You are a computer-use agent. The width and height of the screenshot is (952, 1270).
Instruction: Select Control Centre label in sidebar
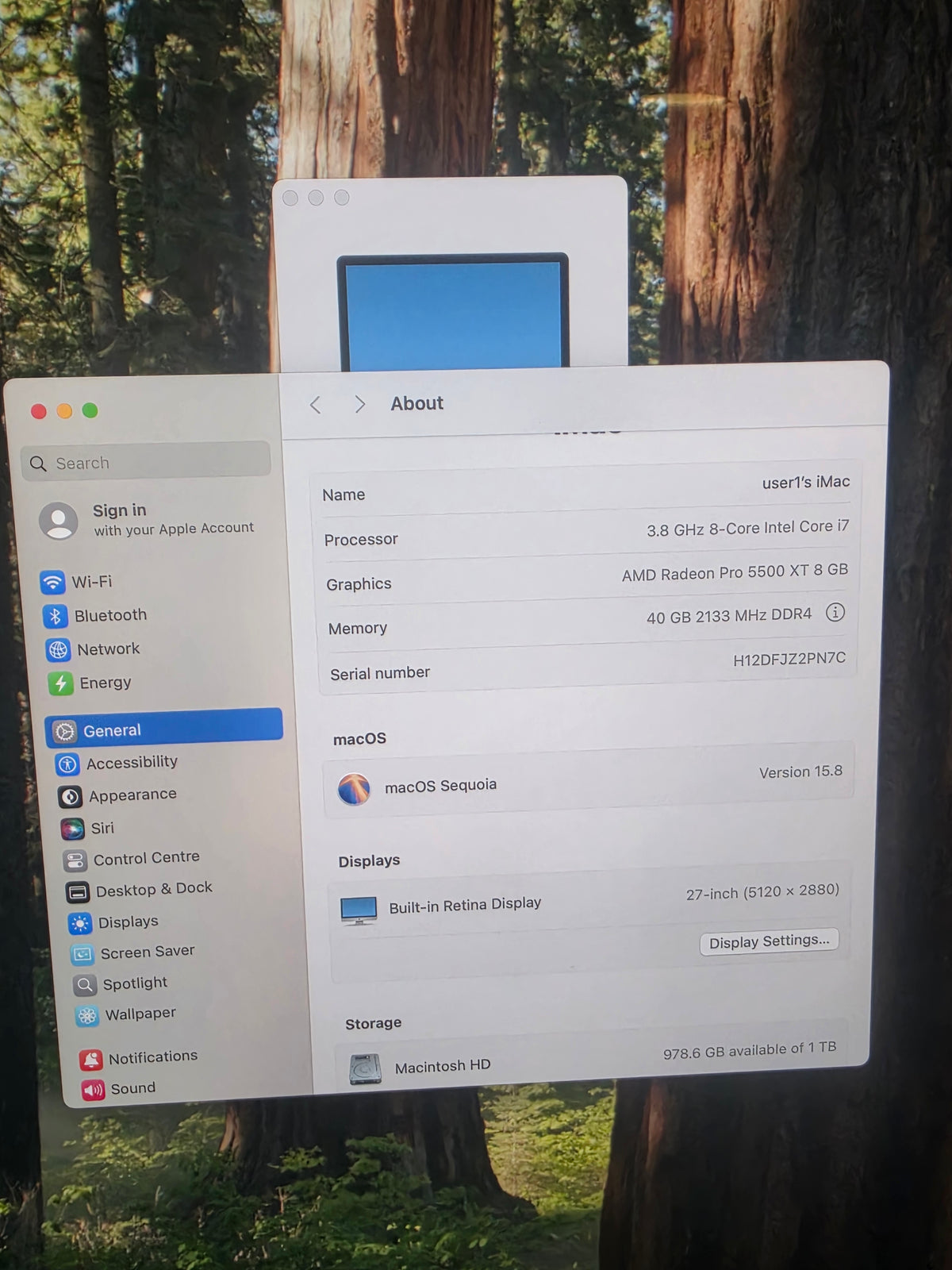(147, 858)
